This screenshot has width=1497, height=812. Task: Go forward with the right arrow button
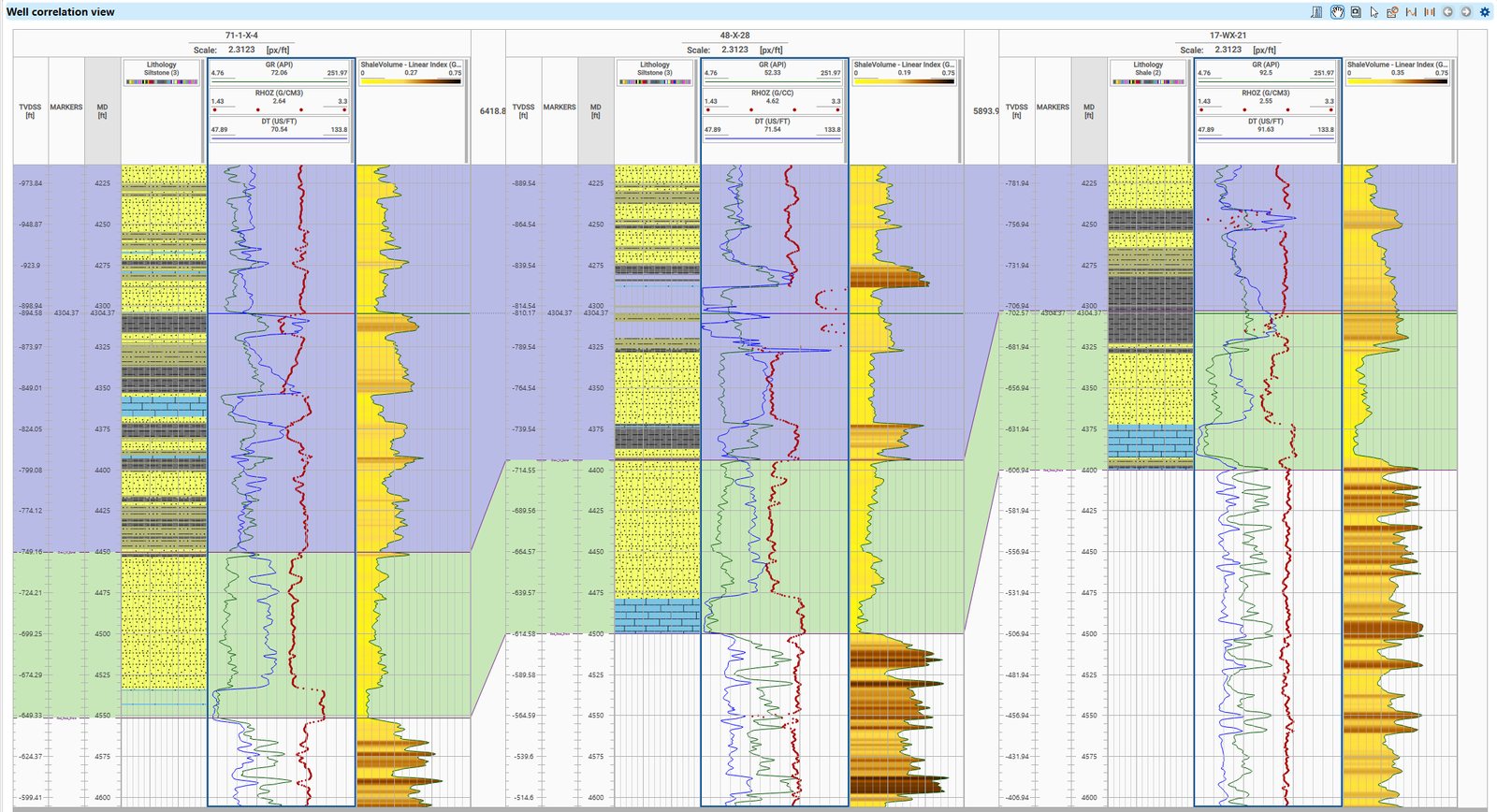[1466, 12]
